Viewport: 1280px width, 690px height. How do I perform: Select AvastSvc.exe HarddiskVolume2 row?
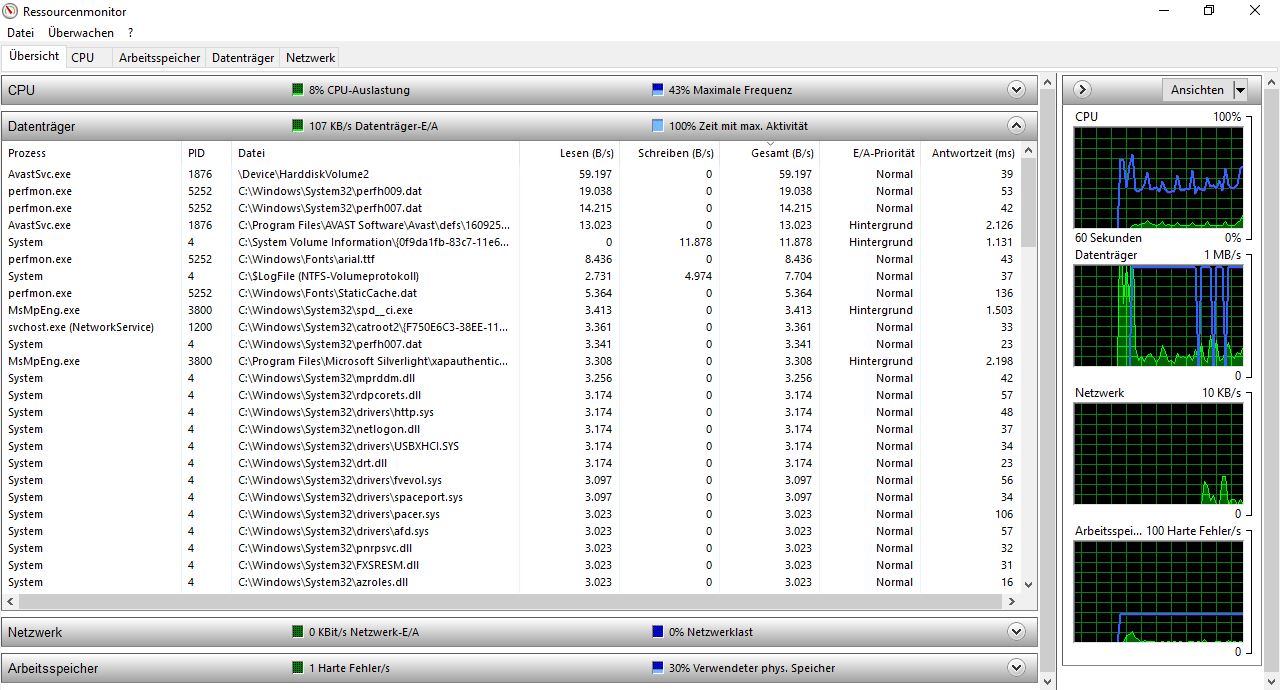pyautogui.click(x=511, y=174)
